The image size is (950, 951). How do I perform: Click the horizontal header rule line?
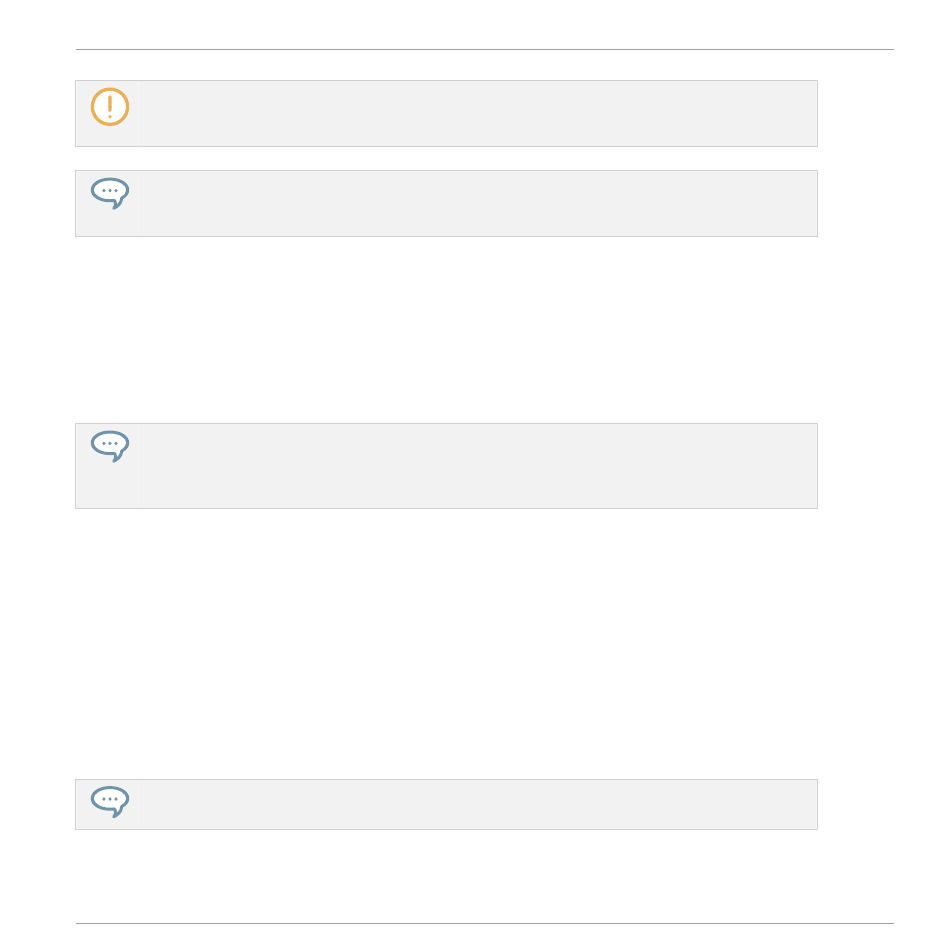tap(485, 49)
